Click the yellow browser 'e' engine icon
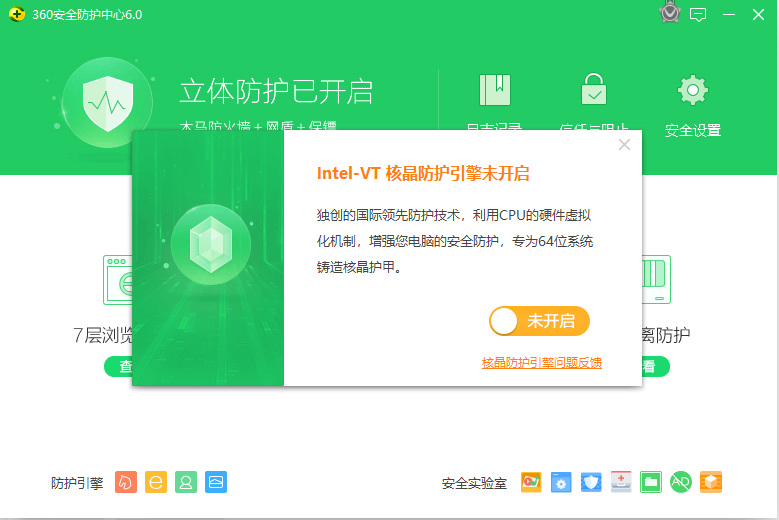 click(156, 482)
